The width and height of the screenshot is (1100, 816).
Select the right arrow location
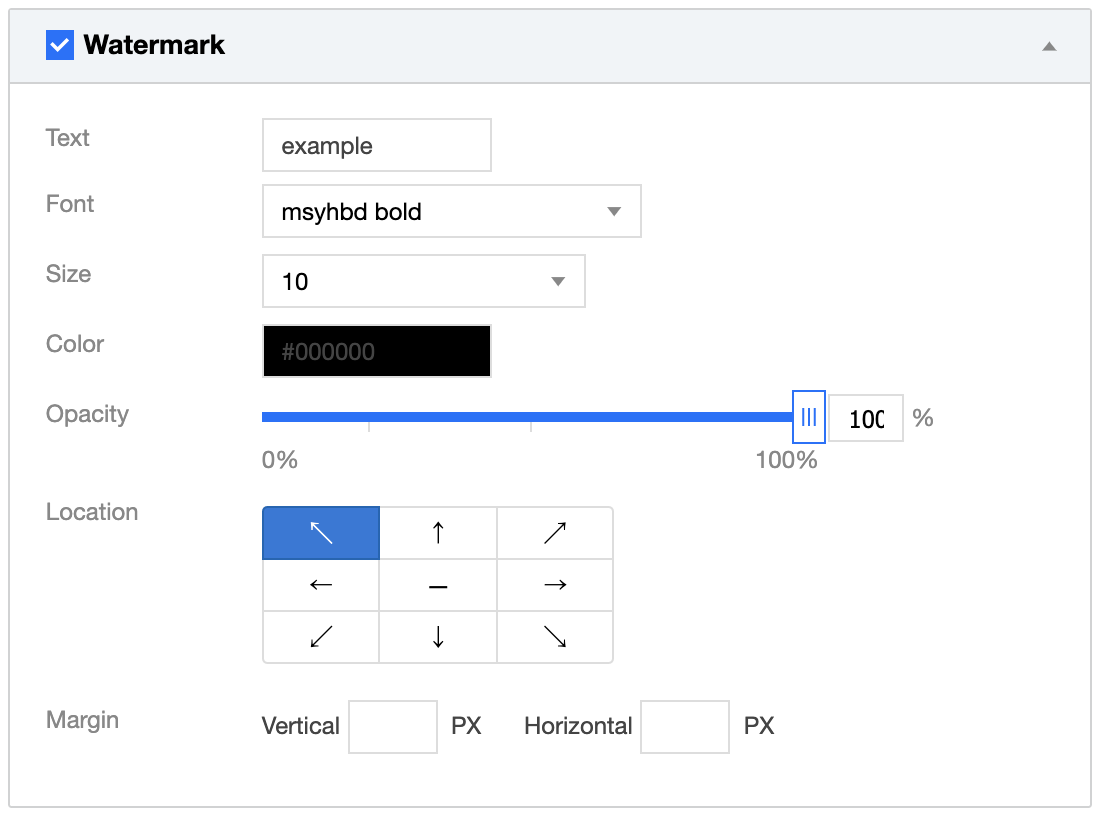click(x=555, y=585)
